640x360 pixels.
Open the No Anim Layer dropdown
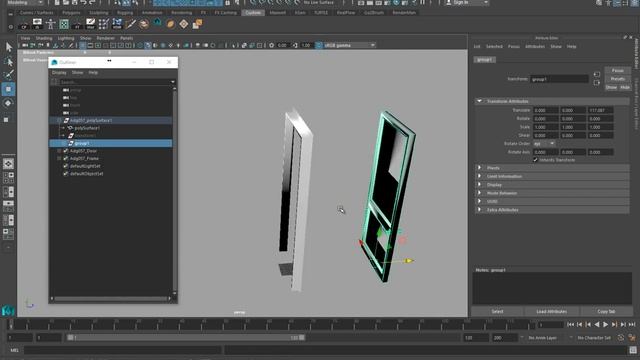[542, 338]
